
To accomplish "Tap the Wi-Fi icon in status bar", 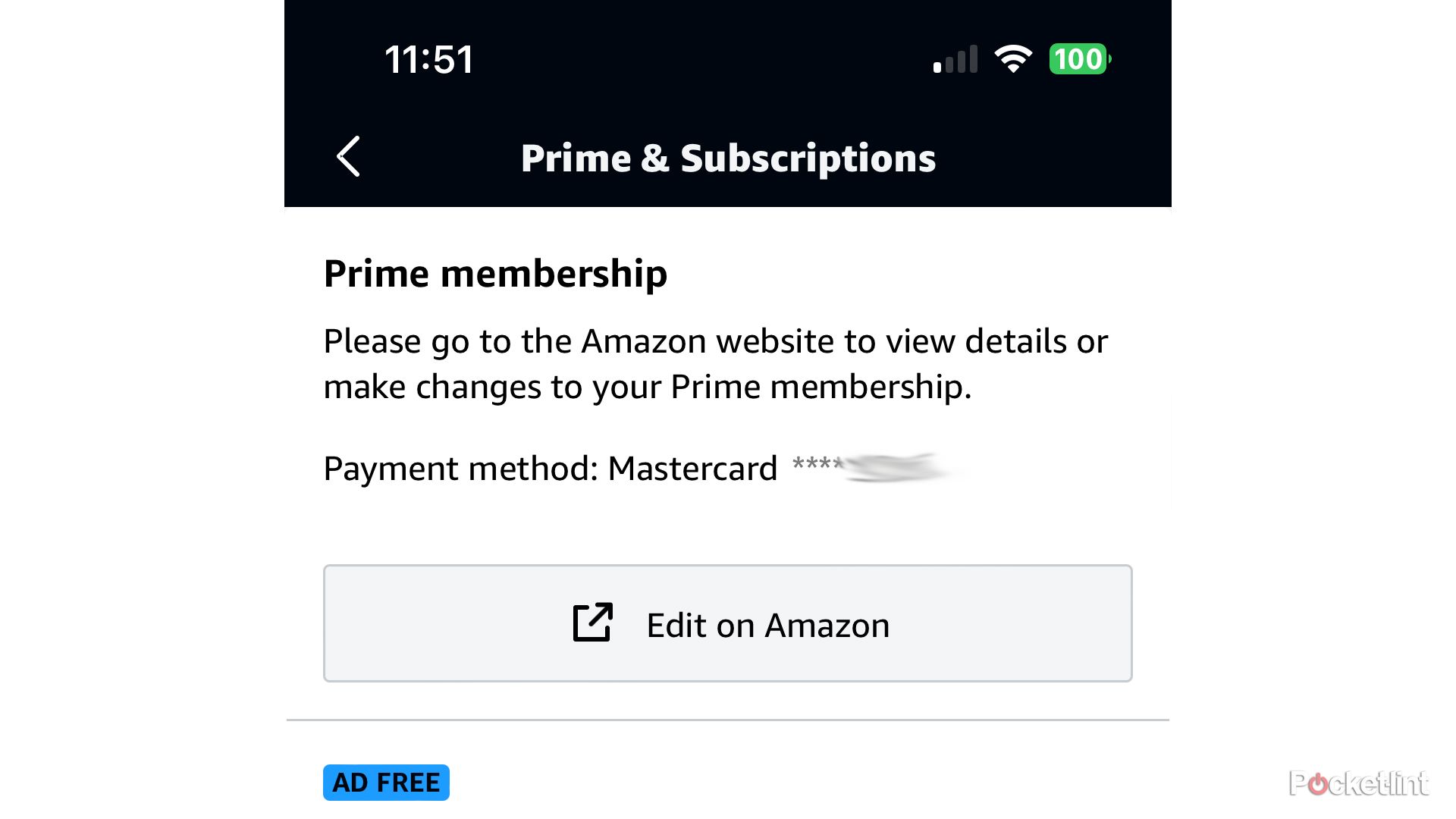I will 1014,58.
